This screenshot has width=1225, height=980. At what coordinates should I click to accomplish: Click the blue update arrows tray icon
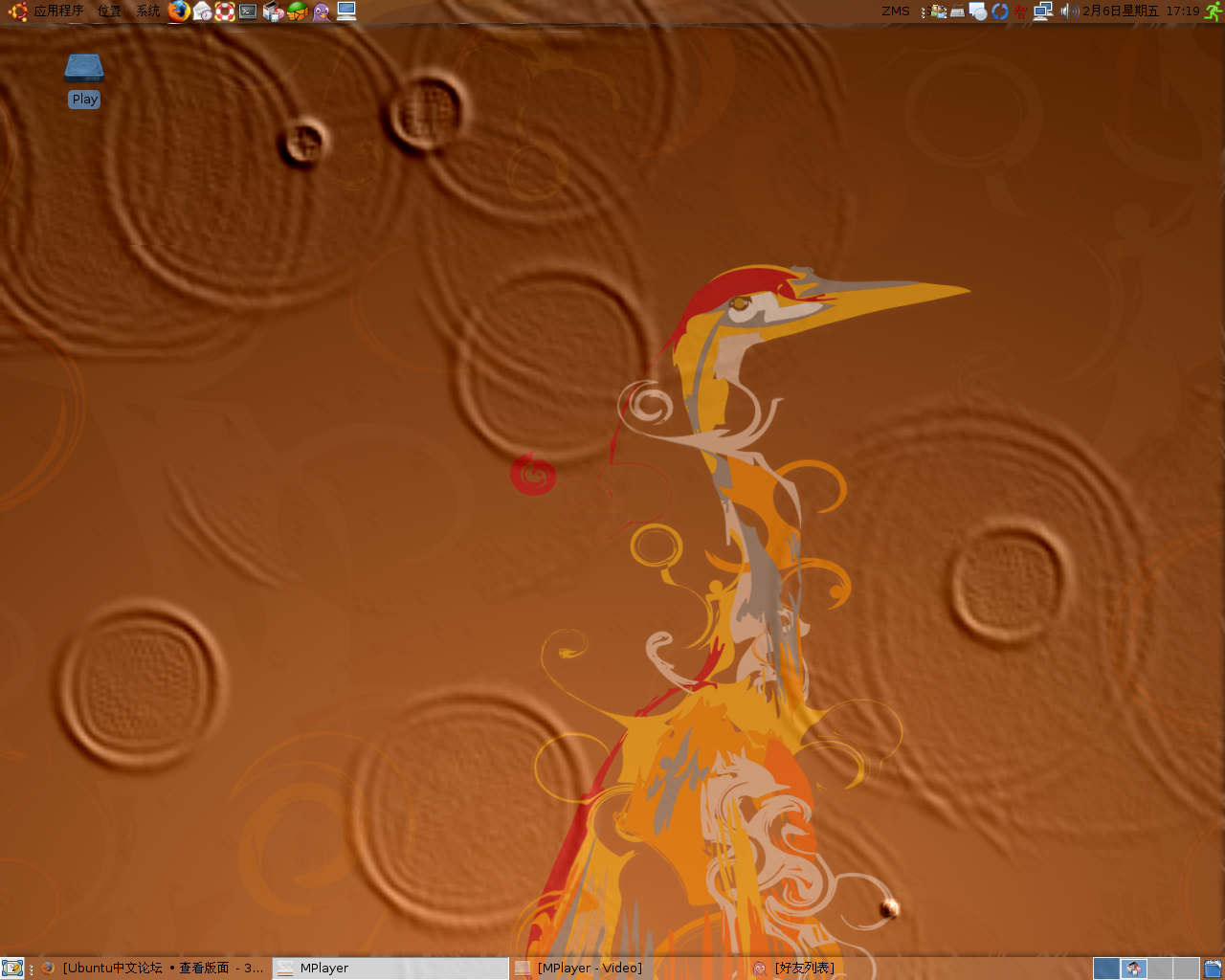pyautogui.click(x=1000, y=11)
